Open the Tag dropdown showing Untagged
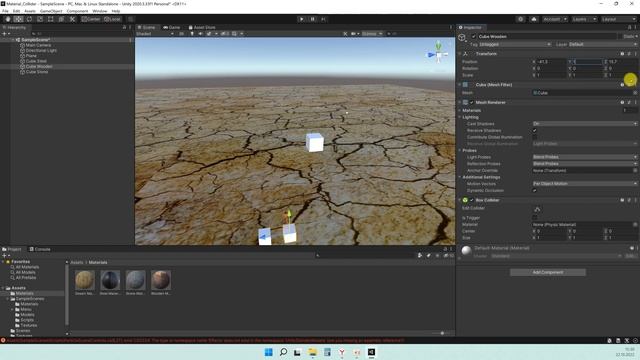640x360 pixels. pos(515,44)
